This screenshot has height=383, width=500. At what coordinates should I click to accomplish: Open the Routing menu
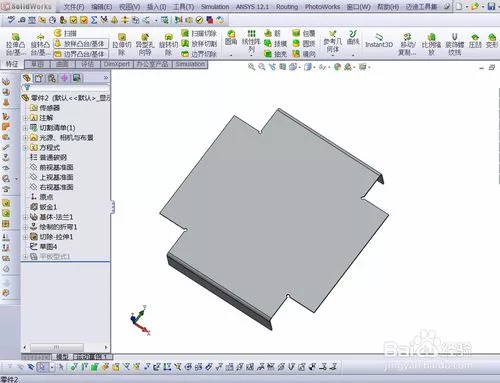[287, 7]
